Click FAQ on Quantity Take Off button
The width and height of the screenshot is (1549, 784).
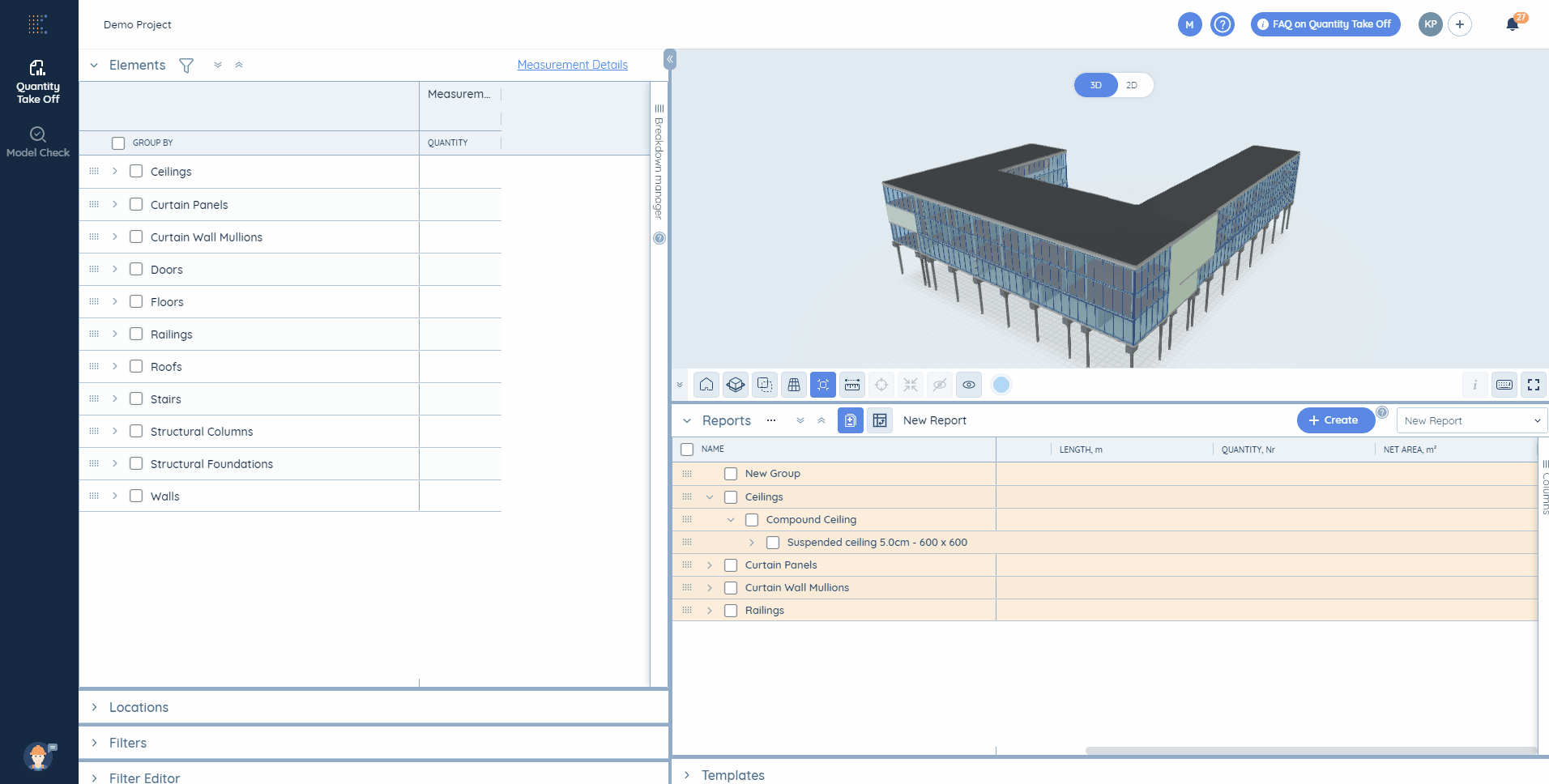click(1325, 24)
